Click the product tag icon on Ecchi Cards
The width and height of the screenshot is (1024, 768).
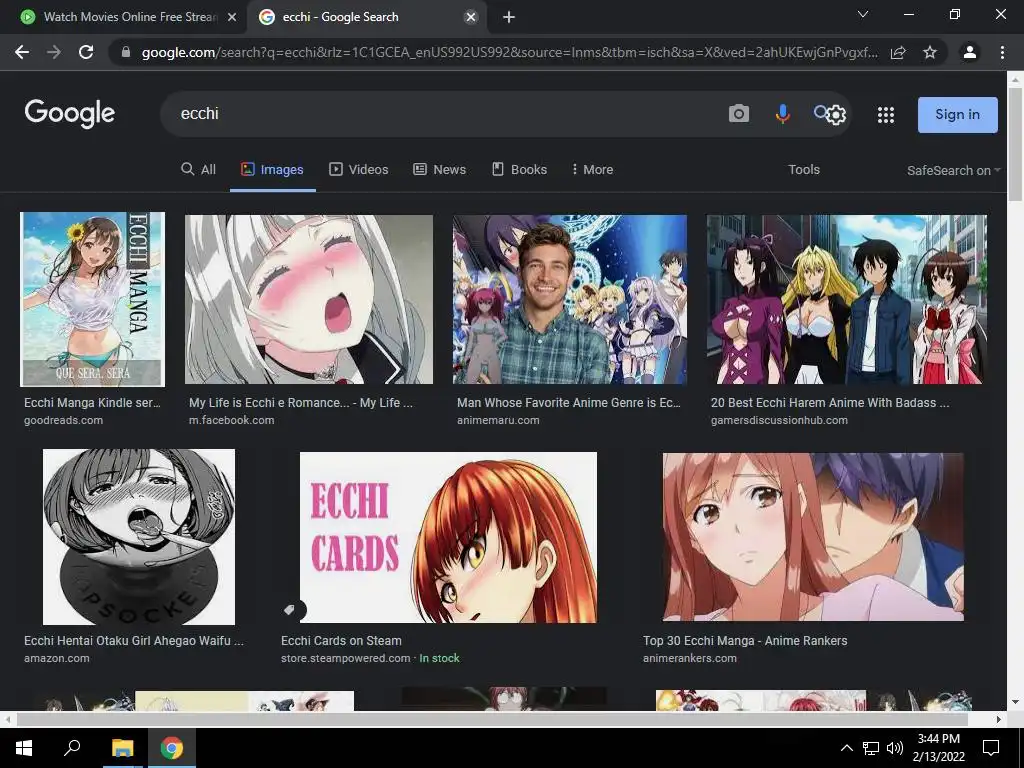289,610
